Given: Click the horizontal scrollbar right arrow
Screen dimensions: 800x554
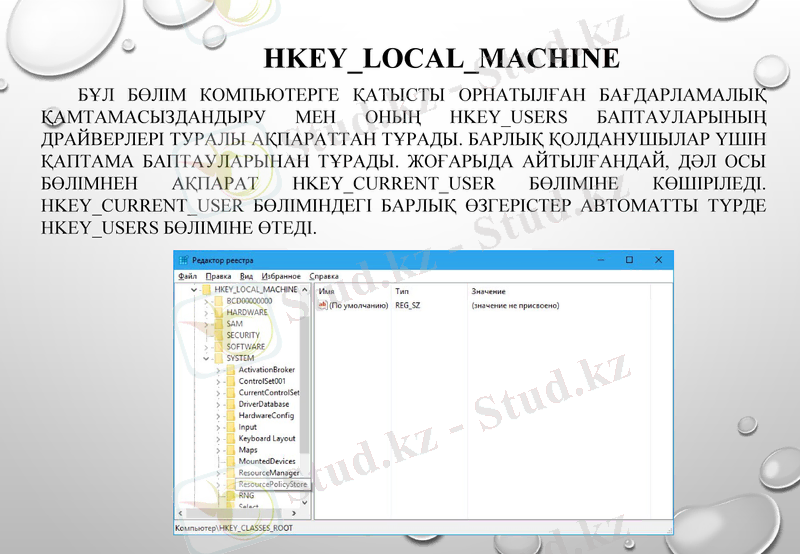Looking at the screenshot, I should click(x=294, y=513).
